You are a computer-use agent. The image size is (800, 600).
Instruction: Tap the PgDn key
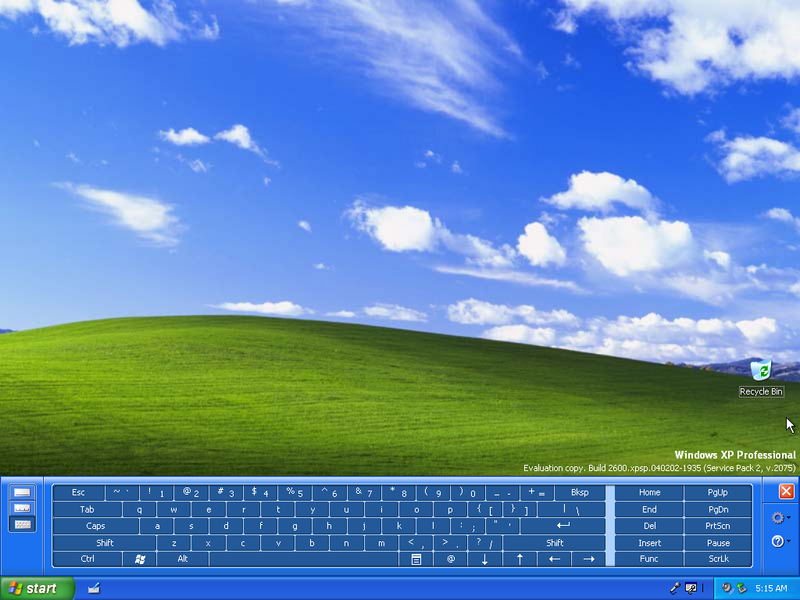click(x=718, y=510)
